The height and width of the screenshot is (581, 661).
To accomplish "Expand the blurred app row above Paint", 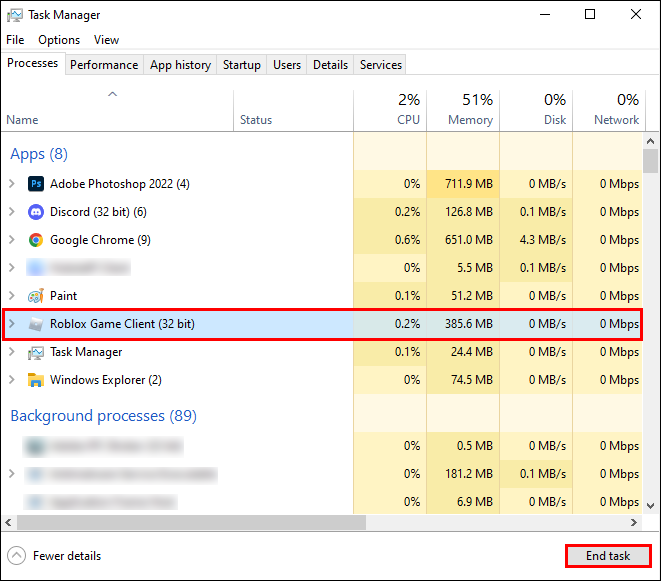I will (x=12, y=267).
